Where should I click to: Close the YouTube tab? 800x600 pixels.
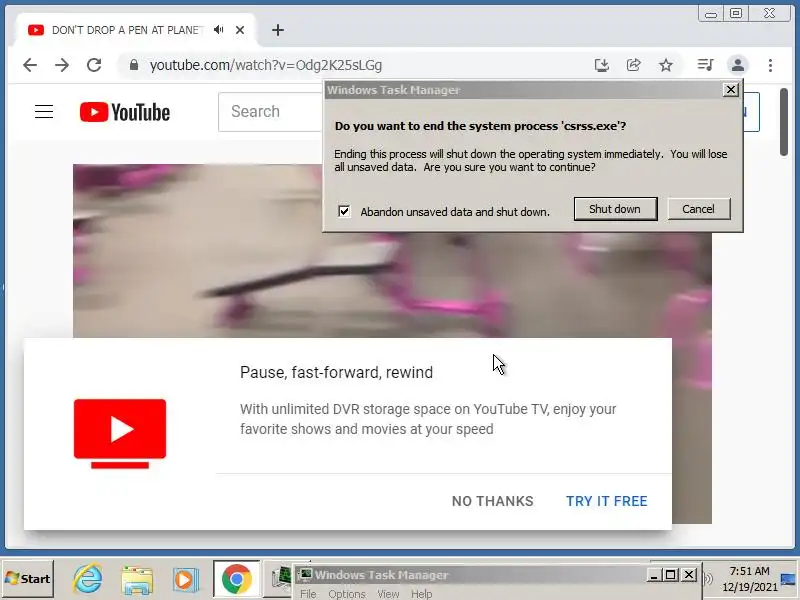pyautogui.click(x=240, y=30)
